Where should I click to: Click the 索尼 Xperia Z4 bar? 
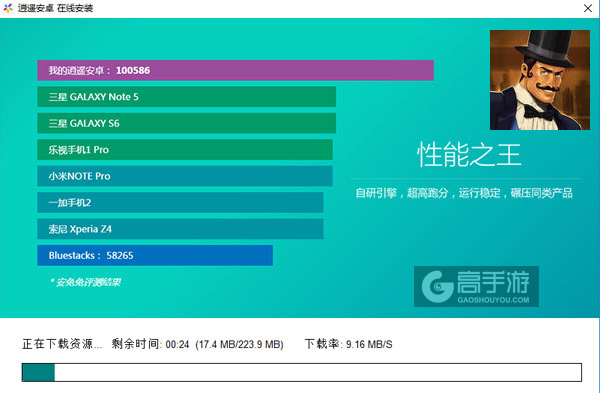click(x=180, y=229)
